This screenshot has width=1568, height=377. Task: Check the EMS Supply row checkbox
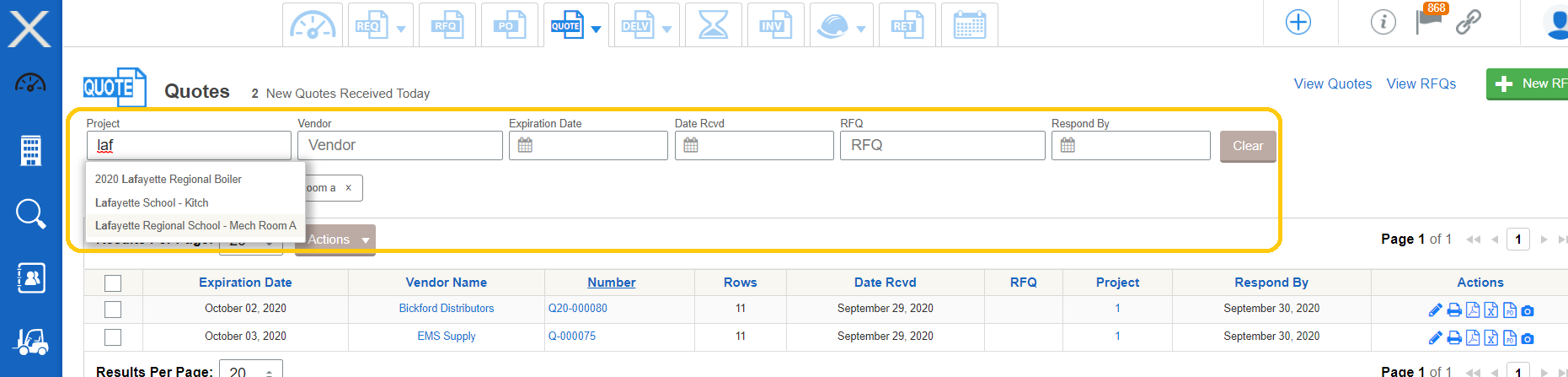click(x=113, y=337)
